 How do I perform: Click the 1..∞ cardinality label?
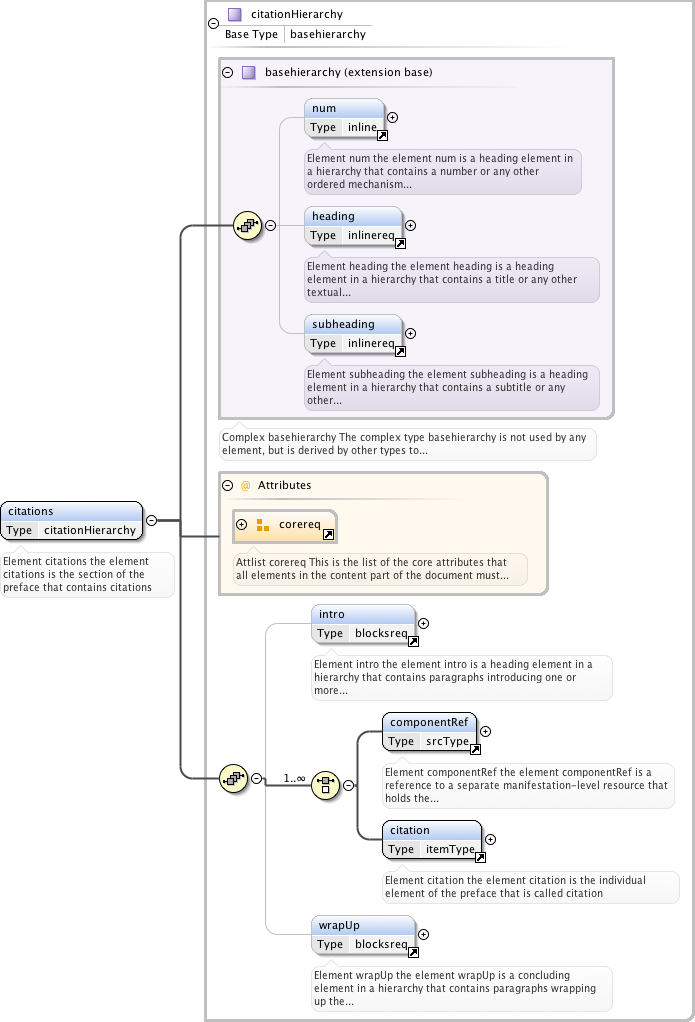(294, 778)
